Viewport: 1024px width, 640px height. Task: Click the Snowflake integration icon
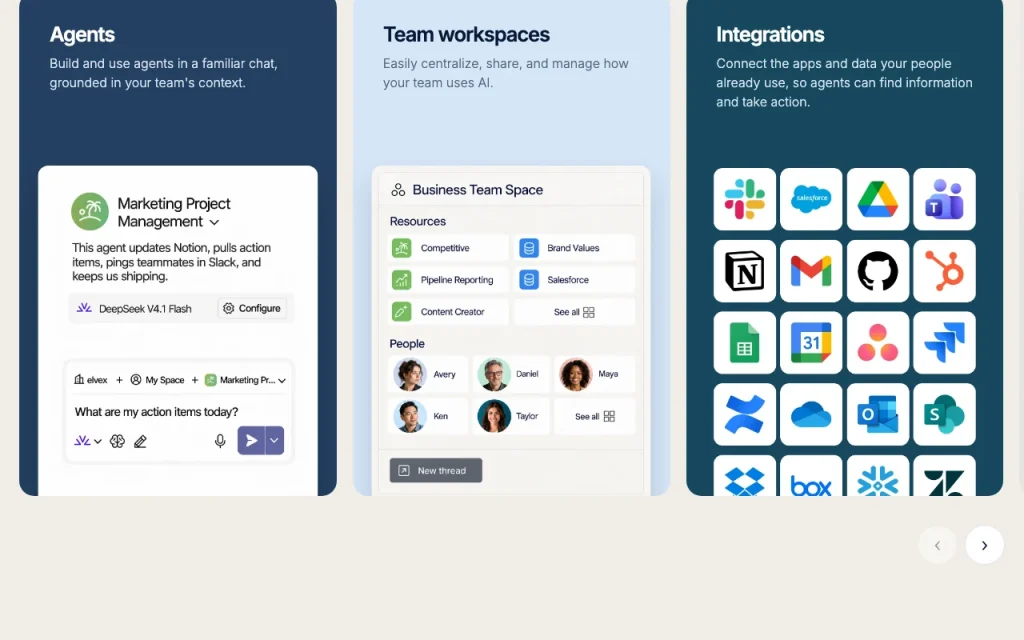[878, 476]
